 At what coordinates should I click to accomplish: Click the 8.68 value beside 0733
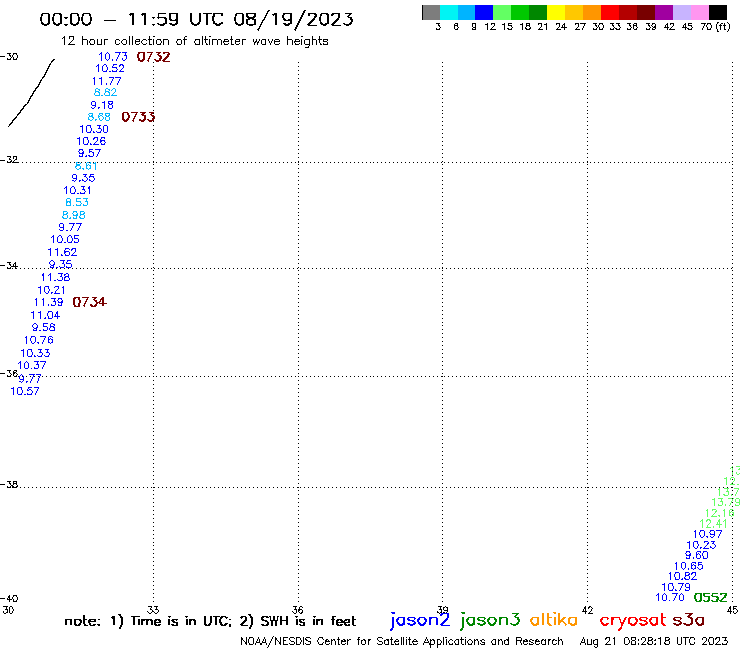click(x=99, y=117)
